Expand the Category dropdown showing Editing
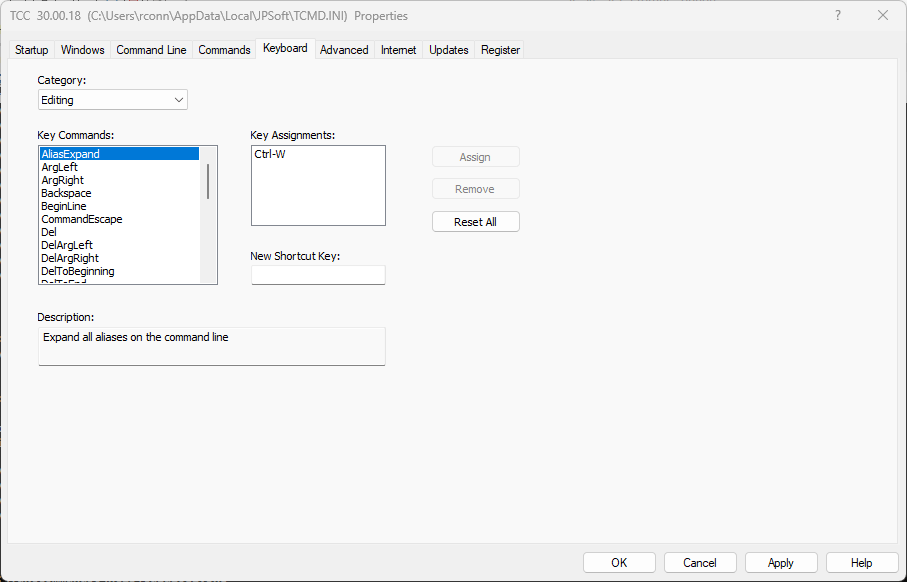 click(113, 100)
